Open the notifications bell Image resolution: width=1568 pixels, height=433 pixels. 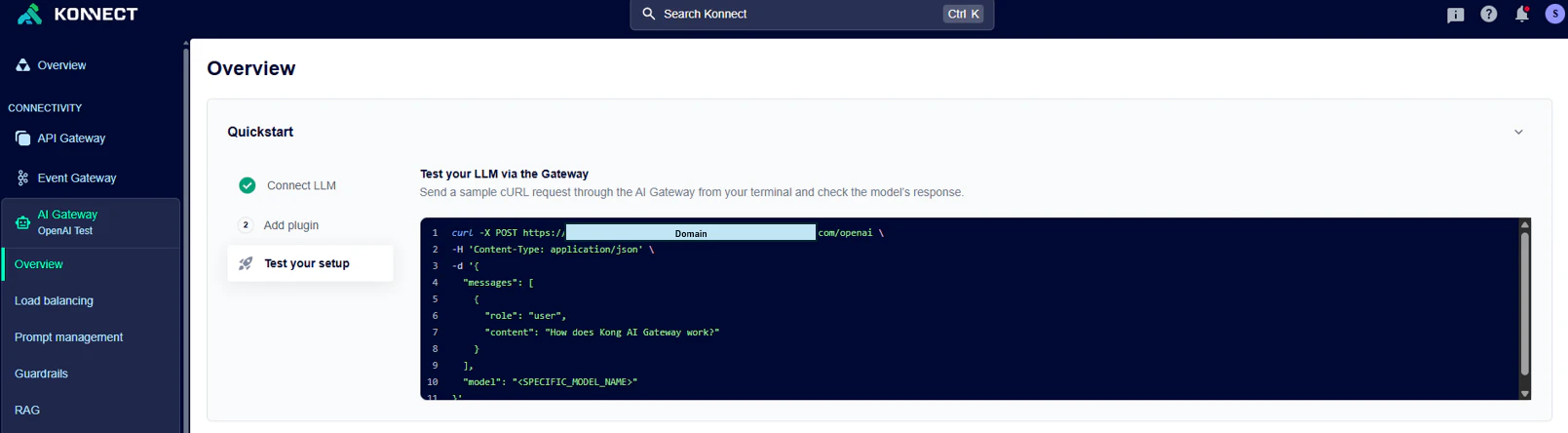(1521, 14)
